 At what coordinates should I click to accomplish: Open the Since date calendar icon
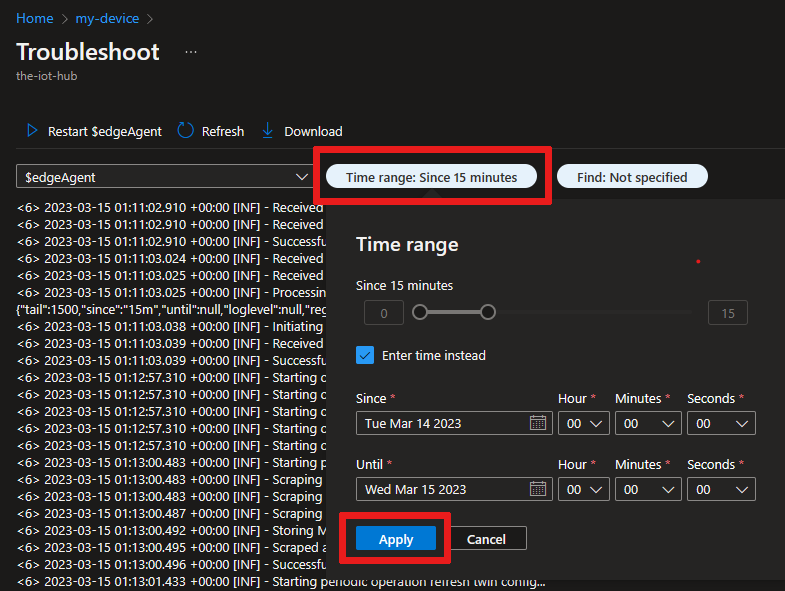click(538, 423)
